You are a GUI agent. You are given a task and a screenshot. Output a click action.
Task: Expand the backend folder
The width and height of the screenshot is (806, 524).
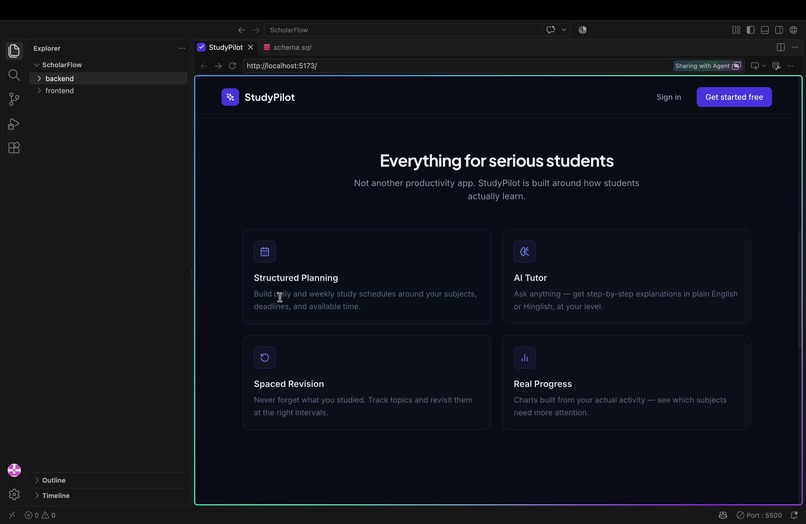[108, 78]
